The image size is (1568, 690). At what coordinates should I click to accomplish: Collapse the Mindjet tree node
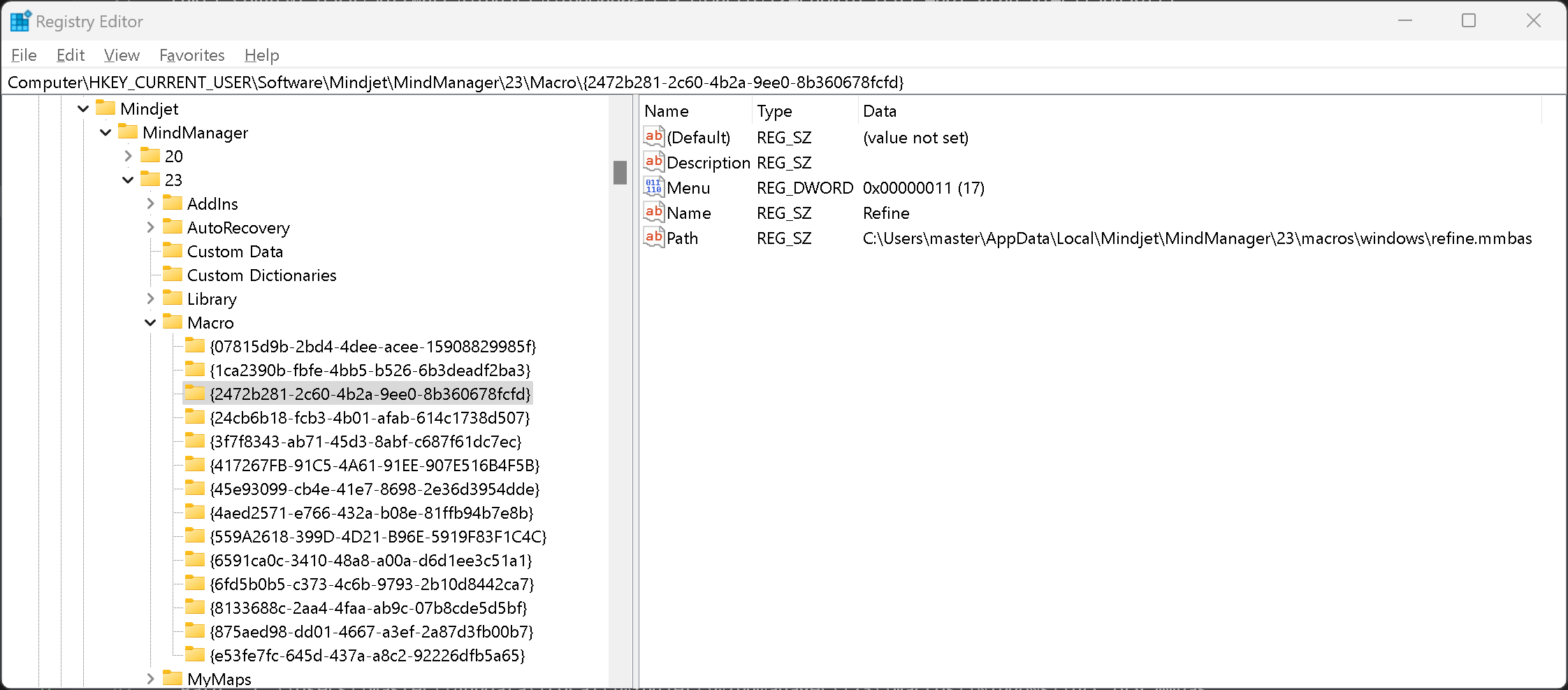(83, 108)
